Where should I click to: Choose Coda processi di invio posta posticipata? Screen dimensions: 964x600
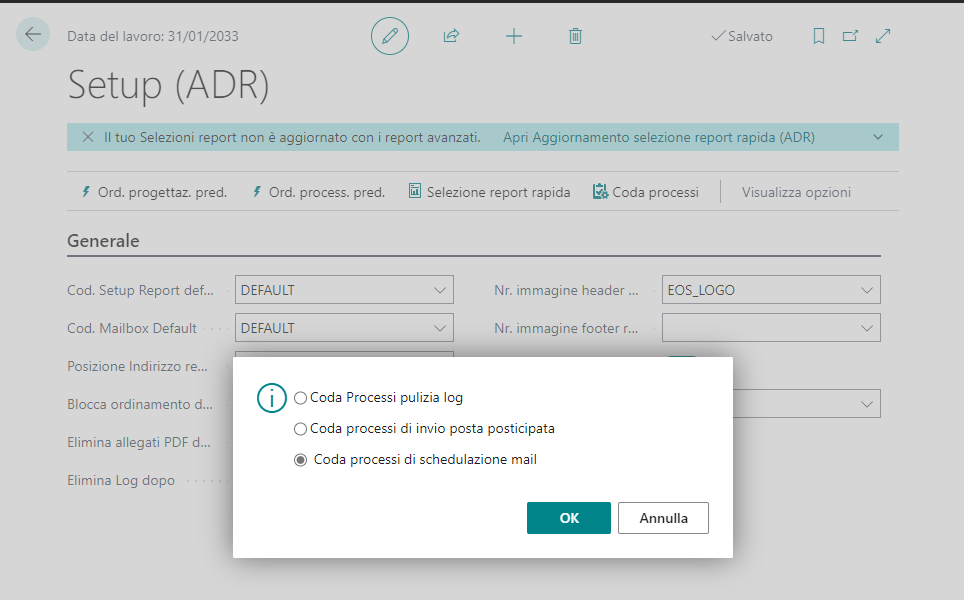(301, 429)
